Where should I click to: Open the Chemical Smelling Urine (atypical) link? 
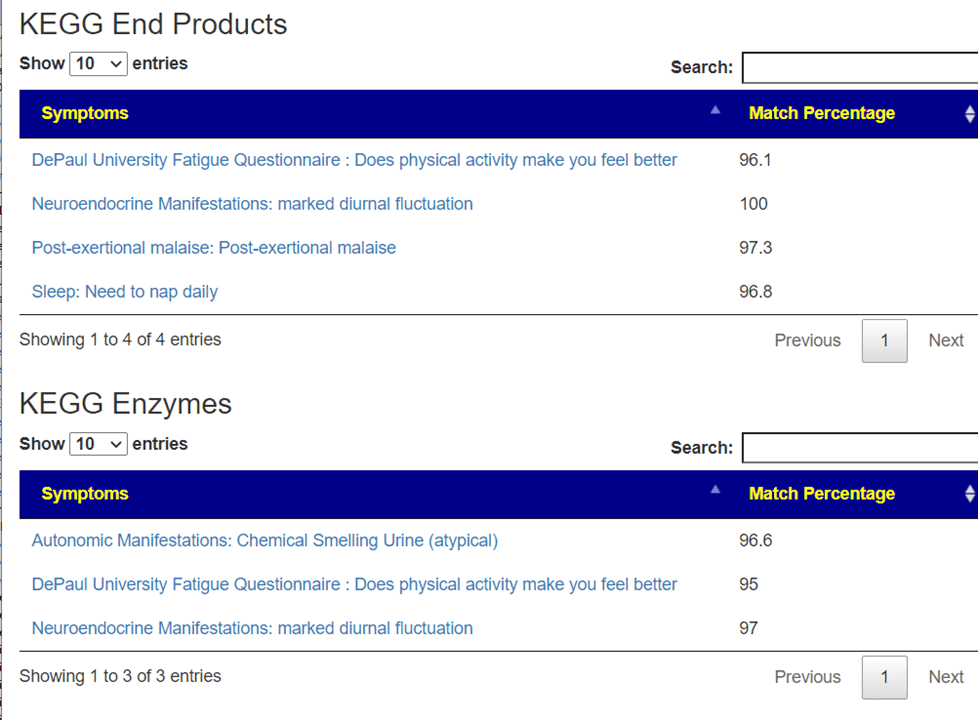click(264, 541)
